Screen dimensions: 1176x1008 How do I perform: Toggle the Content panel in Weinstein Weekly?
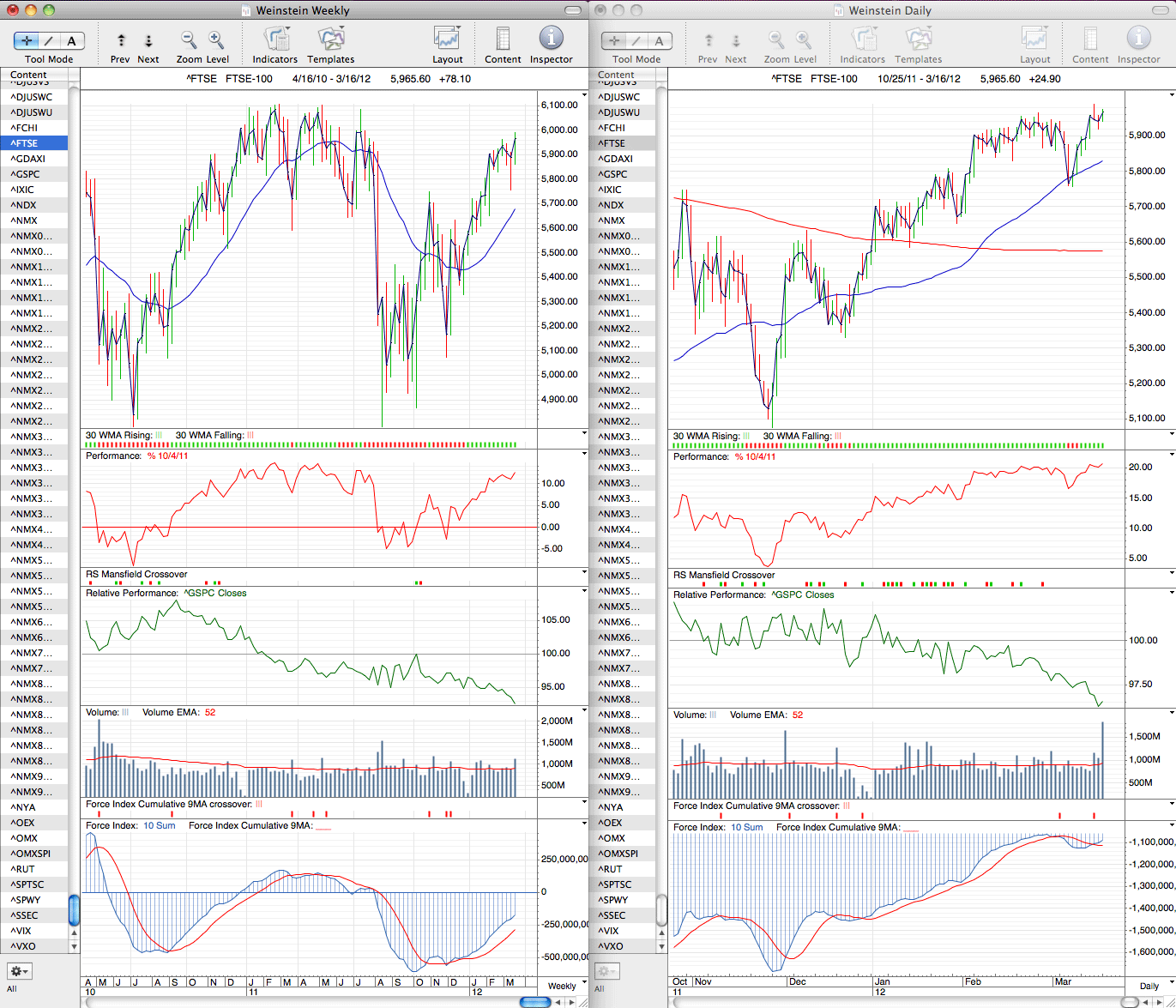pyautogui.click(x=503, y=39)
